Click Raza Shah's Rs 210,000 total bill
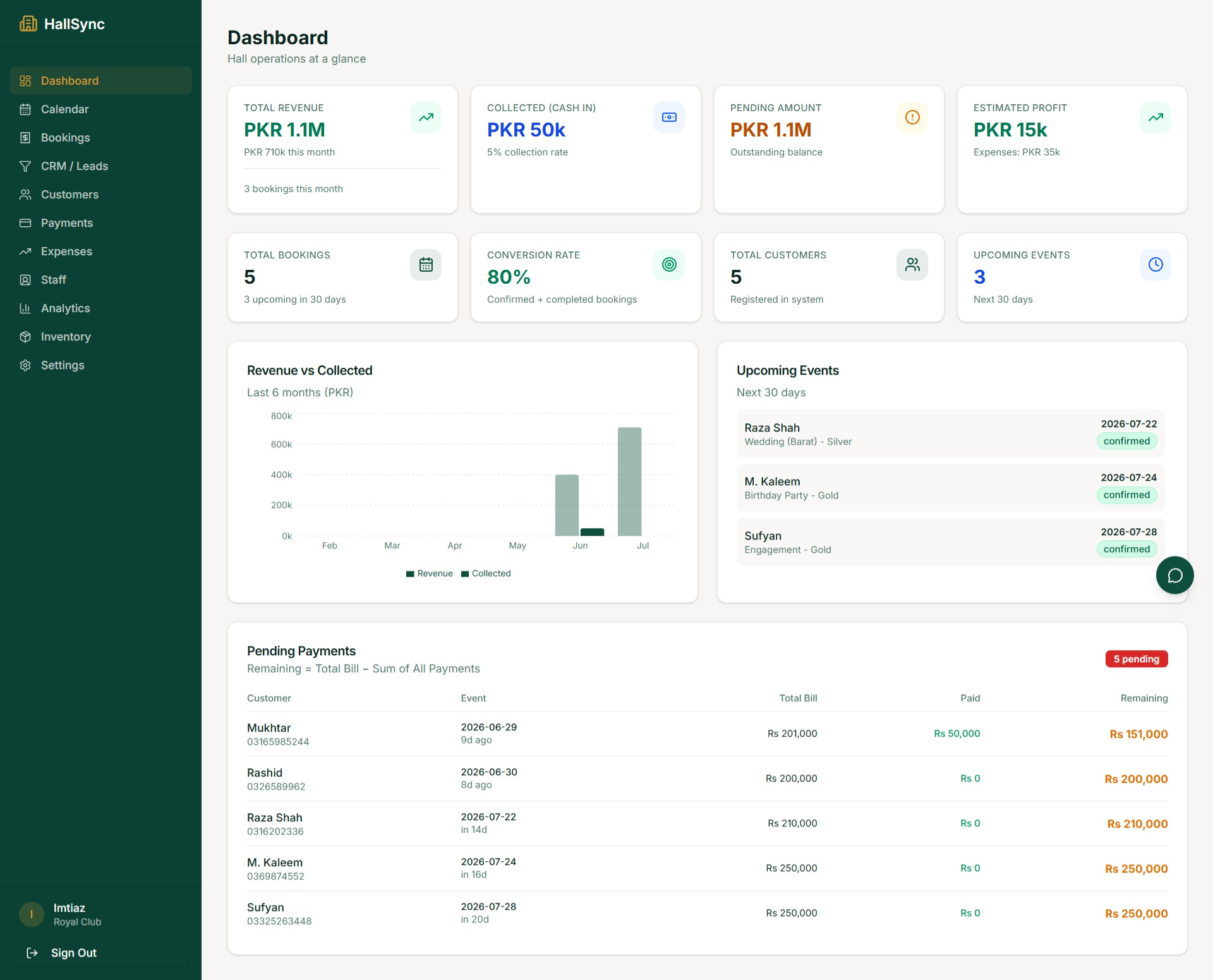 tap(792, 823)
